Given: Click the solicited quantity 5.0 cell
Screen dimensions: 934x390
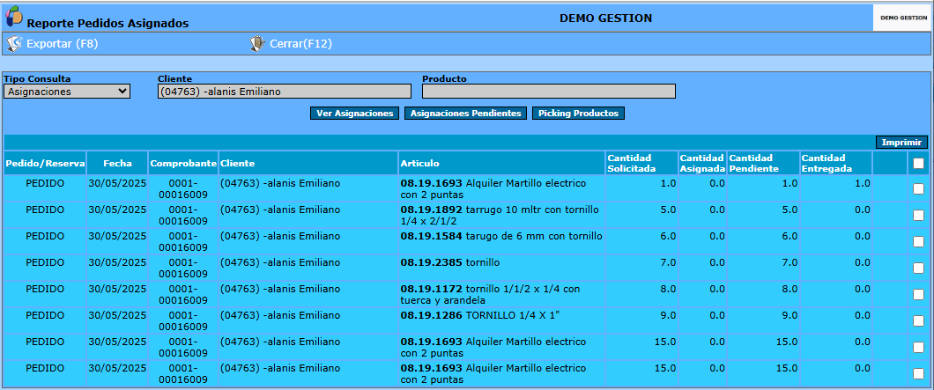Looking at the screenshot, I should tap(642, 215).
